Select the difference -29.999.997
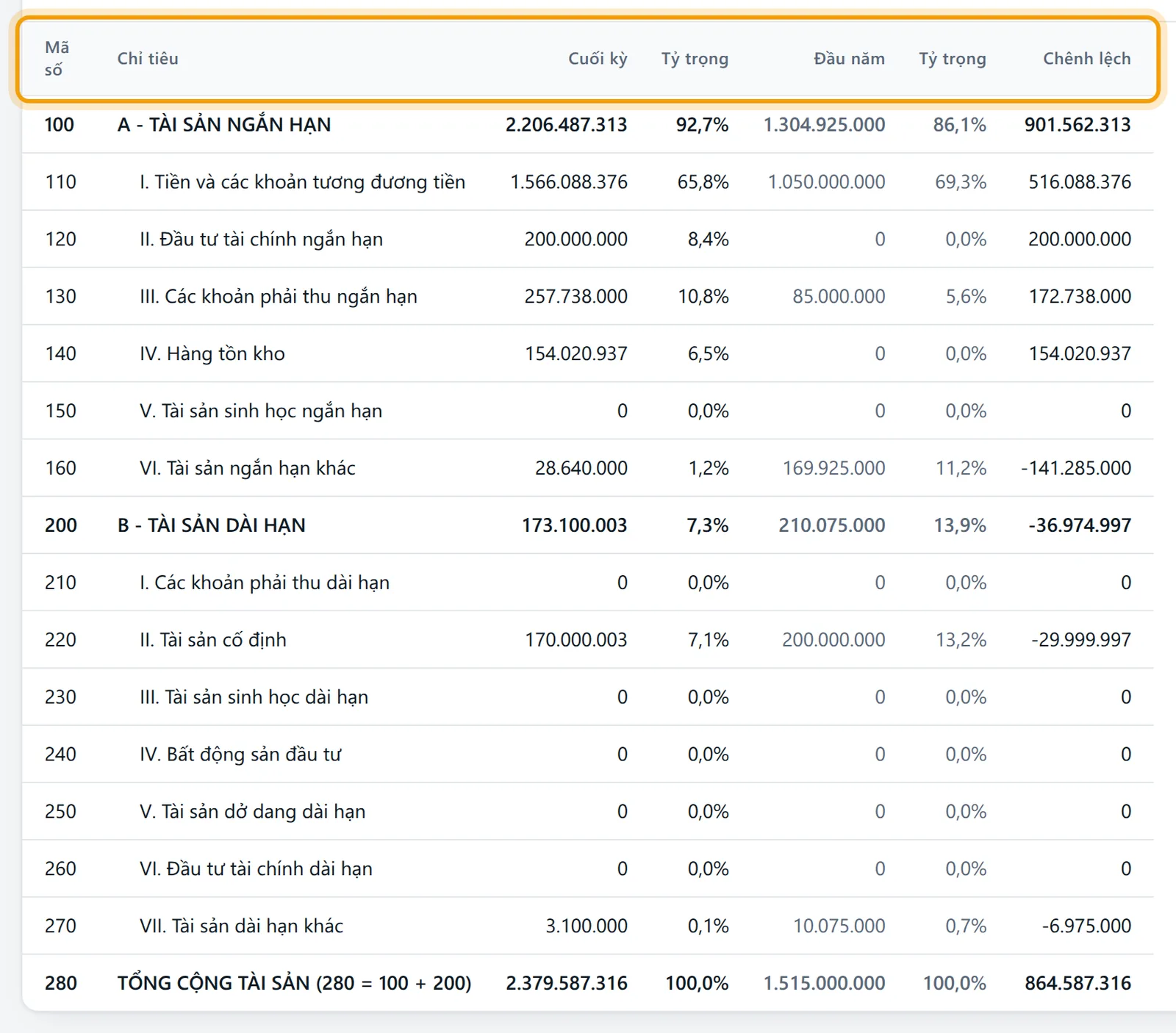Screen dimensions: 1176x1033 pyautogui.click(x=1081, y=641)
